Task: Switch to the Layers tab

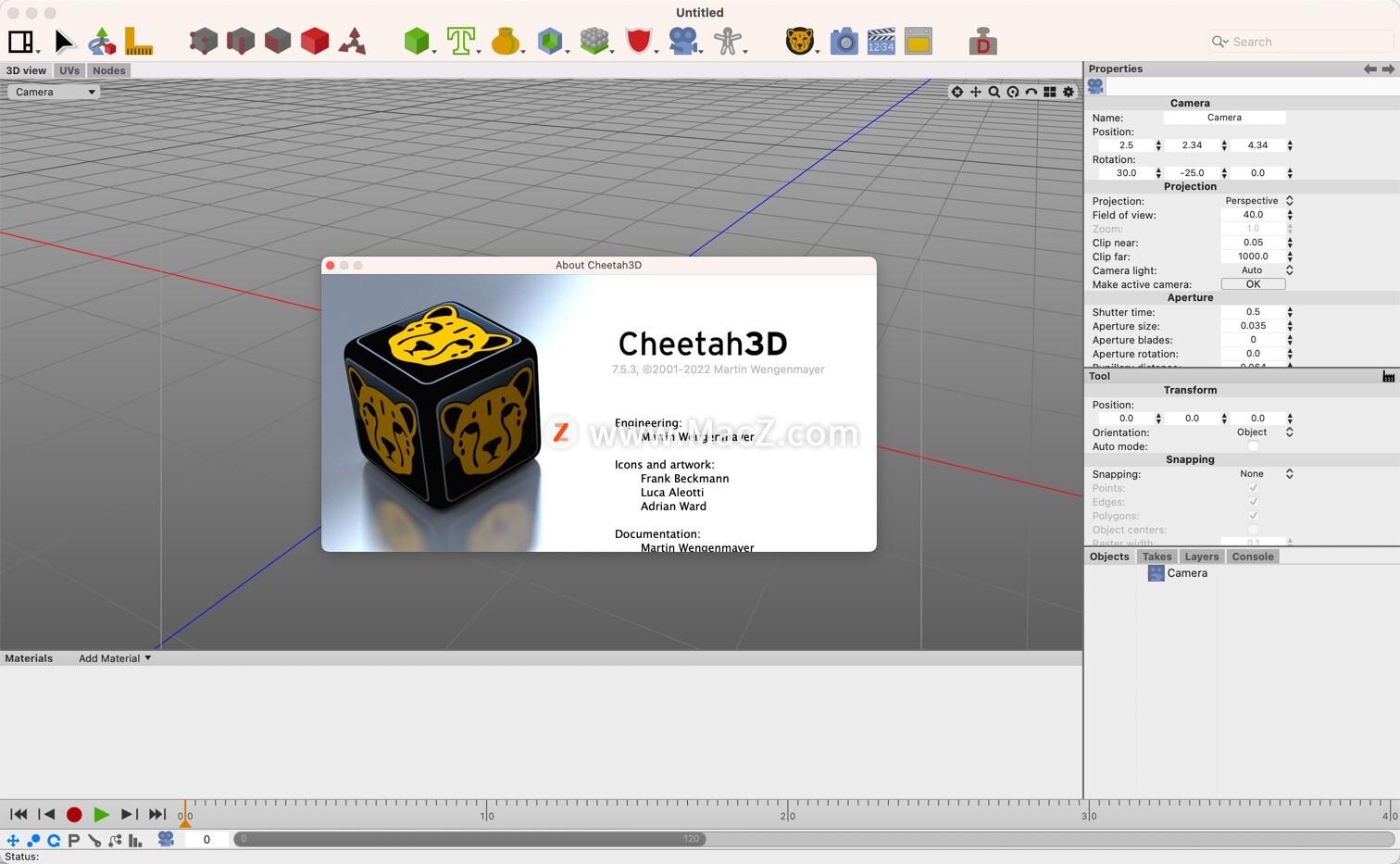Action: pos(1201,557)
